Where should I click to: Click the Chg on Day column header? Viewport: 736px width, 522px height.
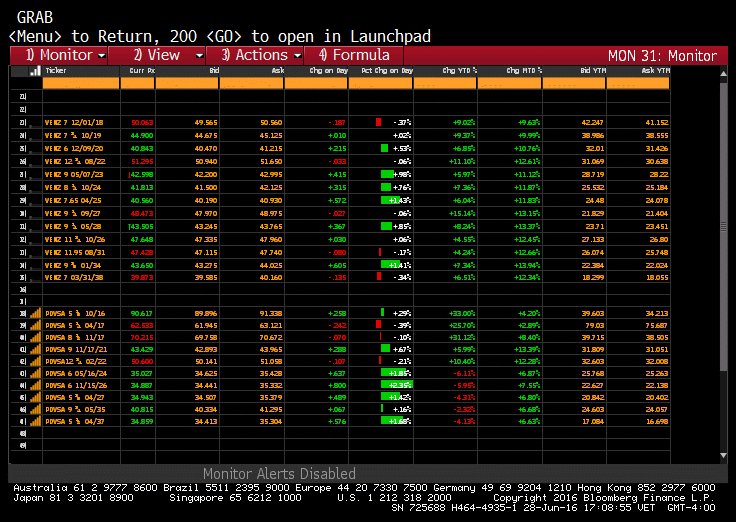(329, 70)
